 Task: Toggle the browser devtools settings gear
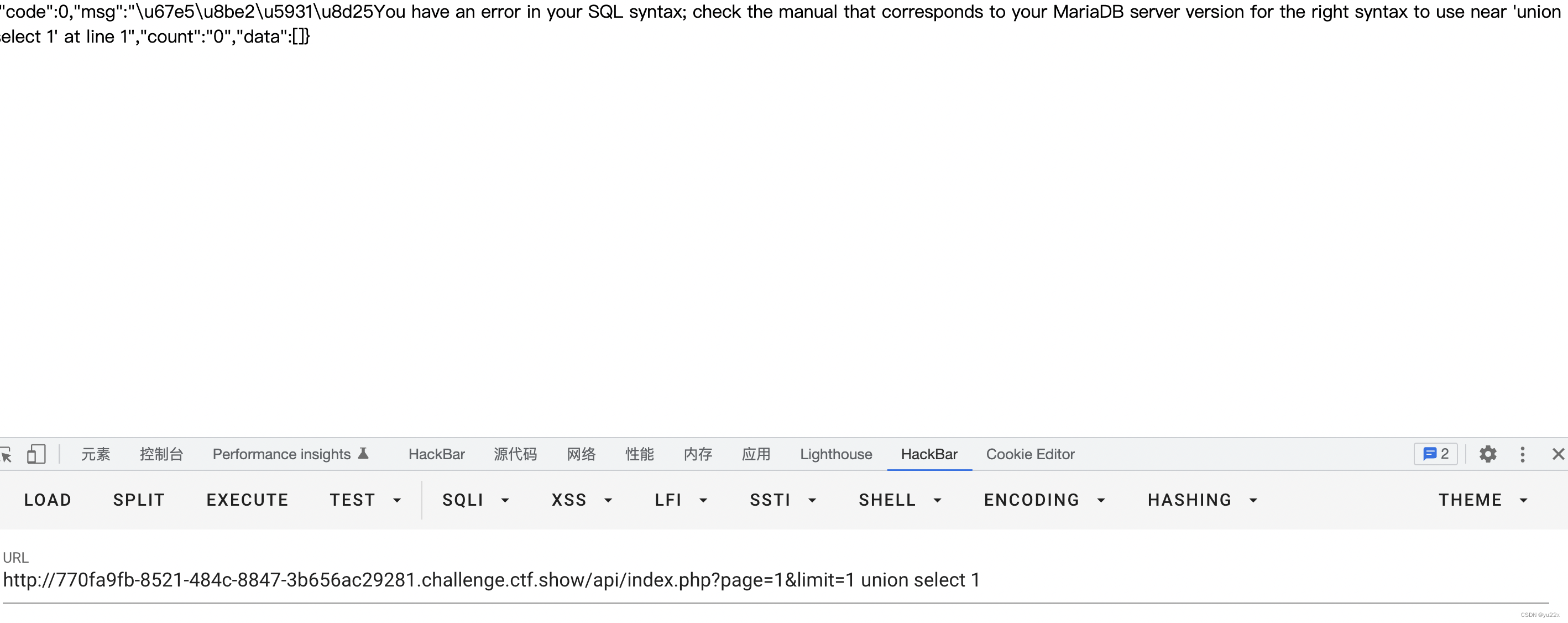click(x=1485, y=455)
